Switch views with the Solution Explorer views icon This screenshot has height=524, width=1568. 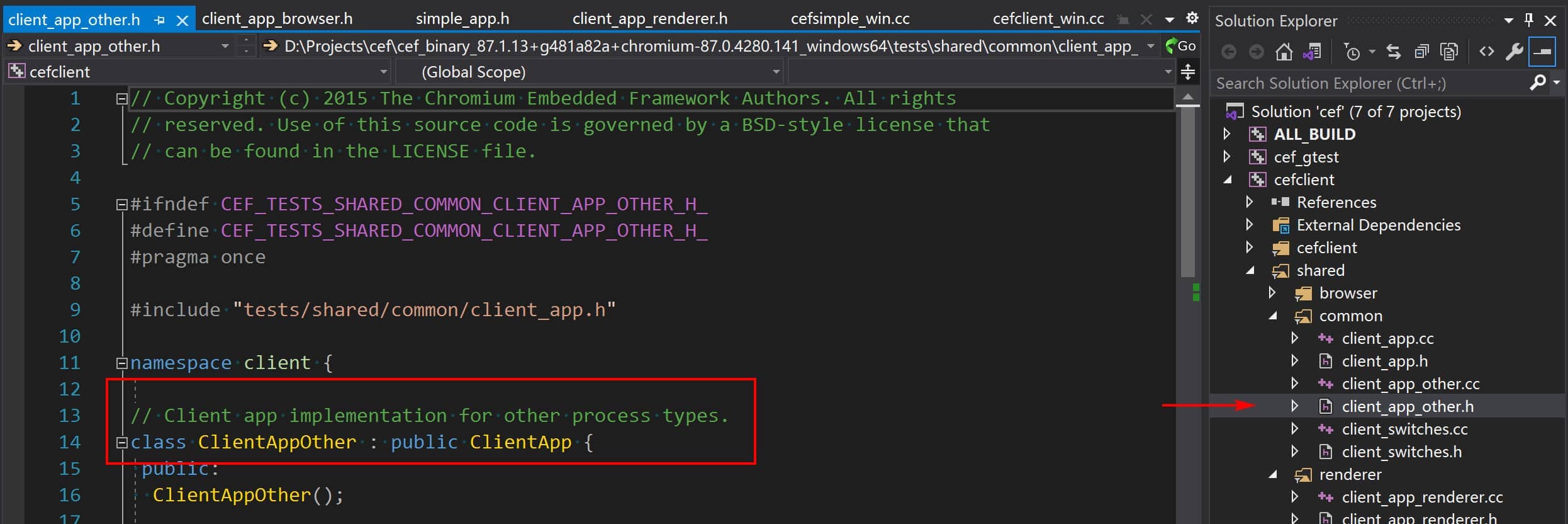pyautogui.click(x=1312, y=52)
